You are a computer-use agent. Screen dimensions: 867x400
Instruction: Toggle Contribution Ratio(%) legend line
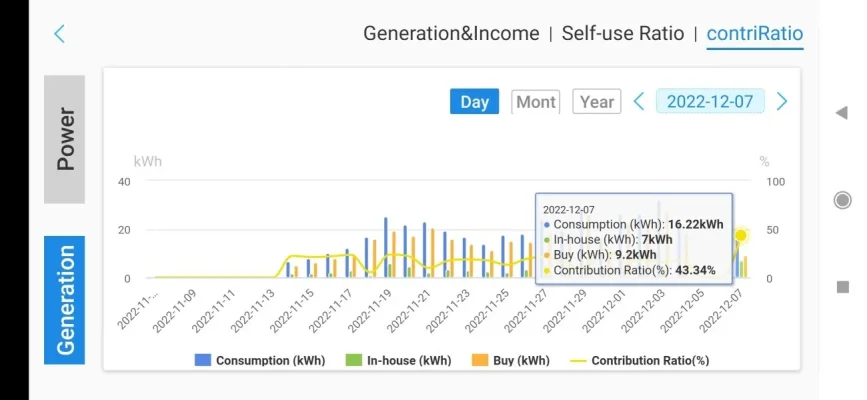coord(640,361)
